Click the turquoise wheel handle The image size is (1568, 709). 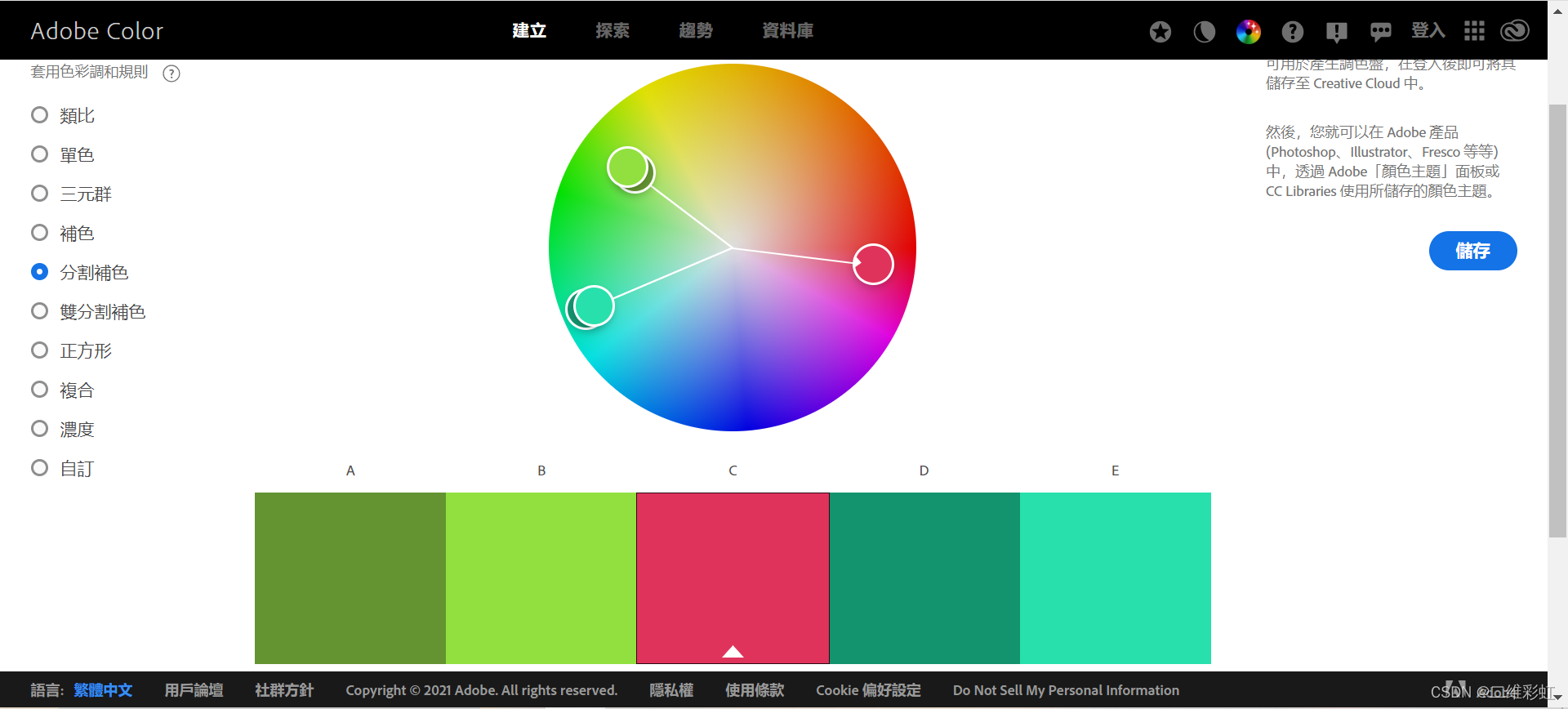tap(594, 306)
